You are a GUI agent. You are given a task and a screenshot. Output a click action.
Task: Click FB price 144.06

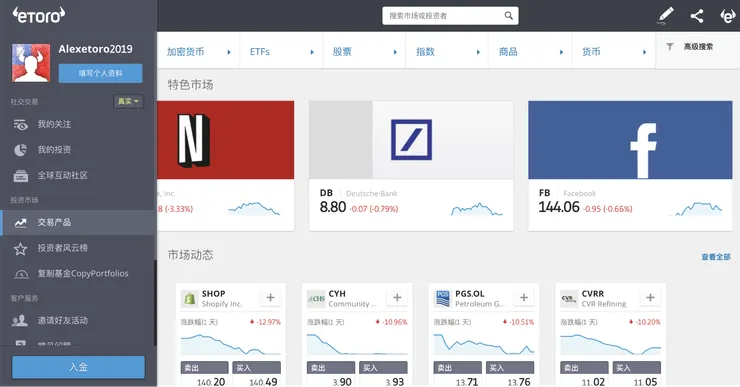coord(559,207)
